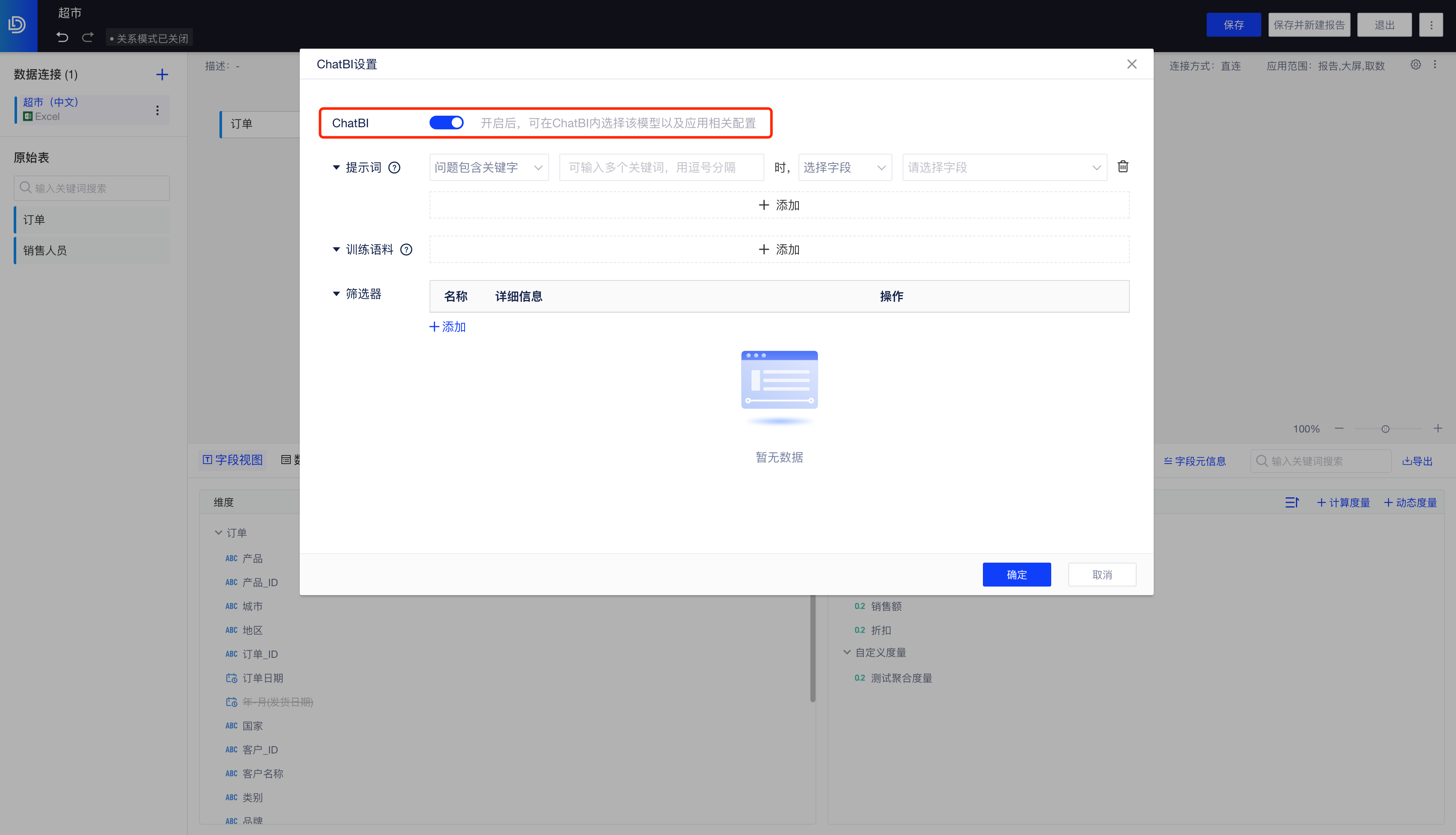Click help icon next to 提示词
Image resolution: width=1456 pixels, height=835 pixels.
[x=395, y=167]
